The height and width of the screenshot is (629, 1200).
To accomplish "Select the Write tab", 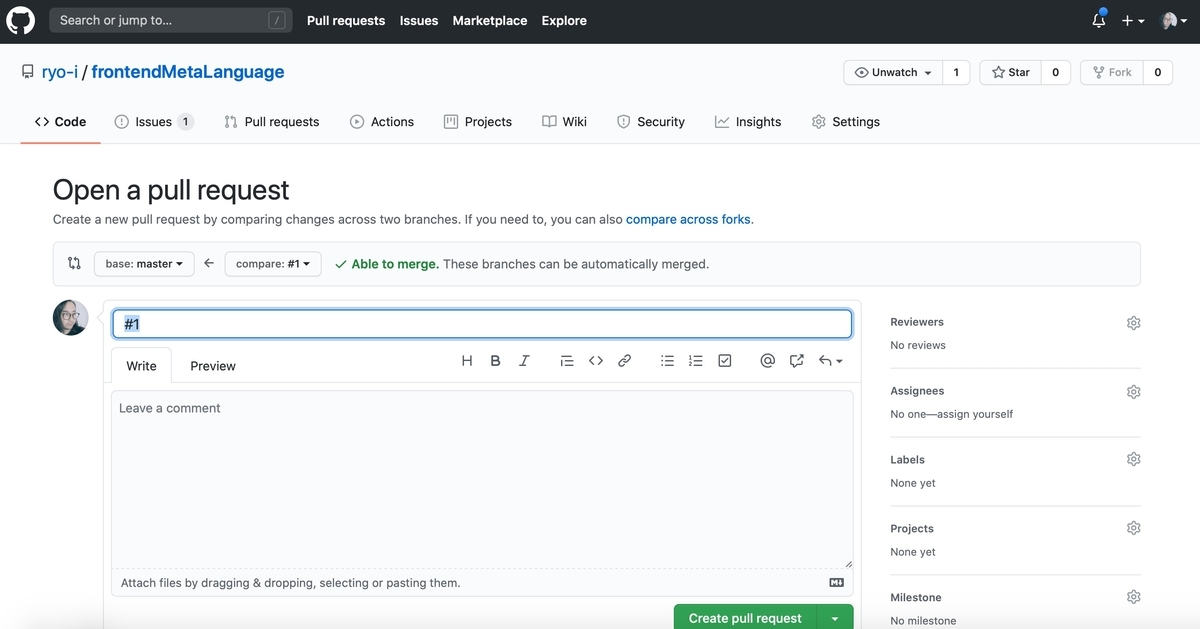I will [141, 366].
